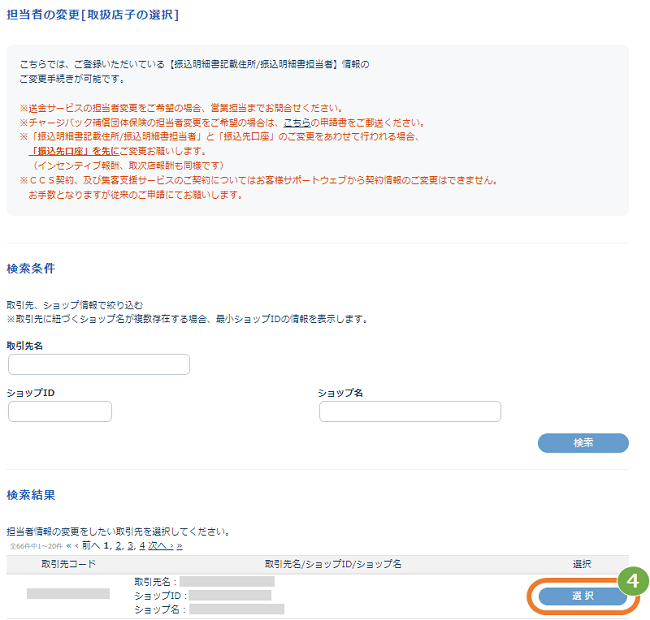Click the ショップID field label

[x=31, y=392]
